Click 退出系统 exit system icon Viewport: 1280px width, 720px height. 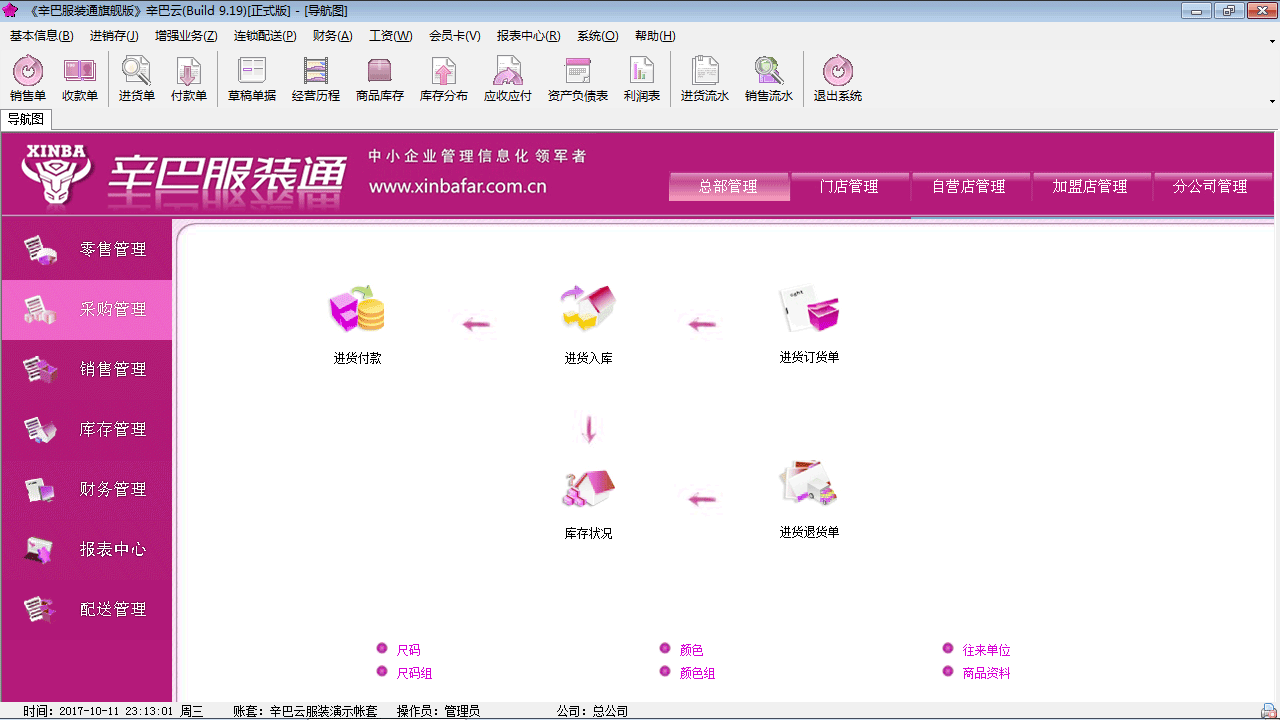838,79
